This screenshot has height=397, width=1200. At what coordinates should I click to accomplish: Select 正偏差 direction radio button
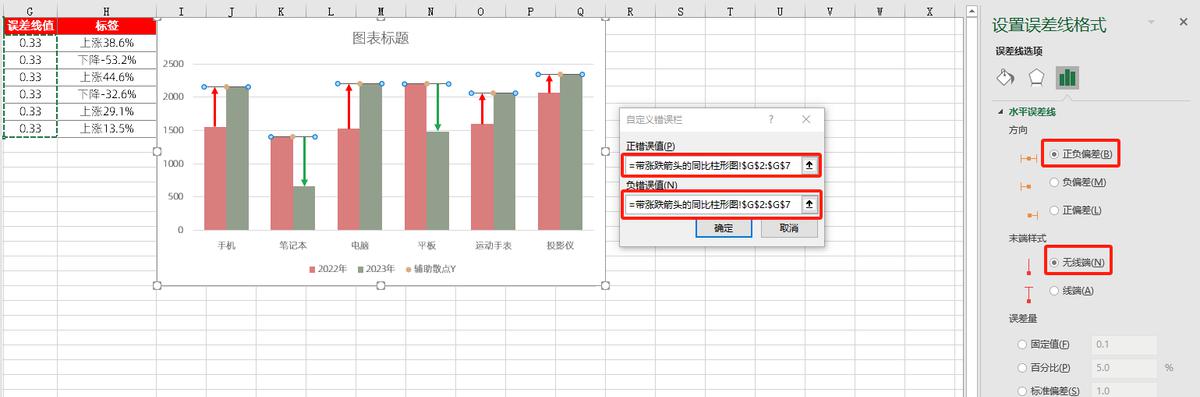1055,210
